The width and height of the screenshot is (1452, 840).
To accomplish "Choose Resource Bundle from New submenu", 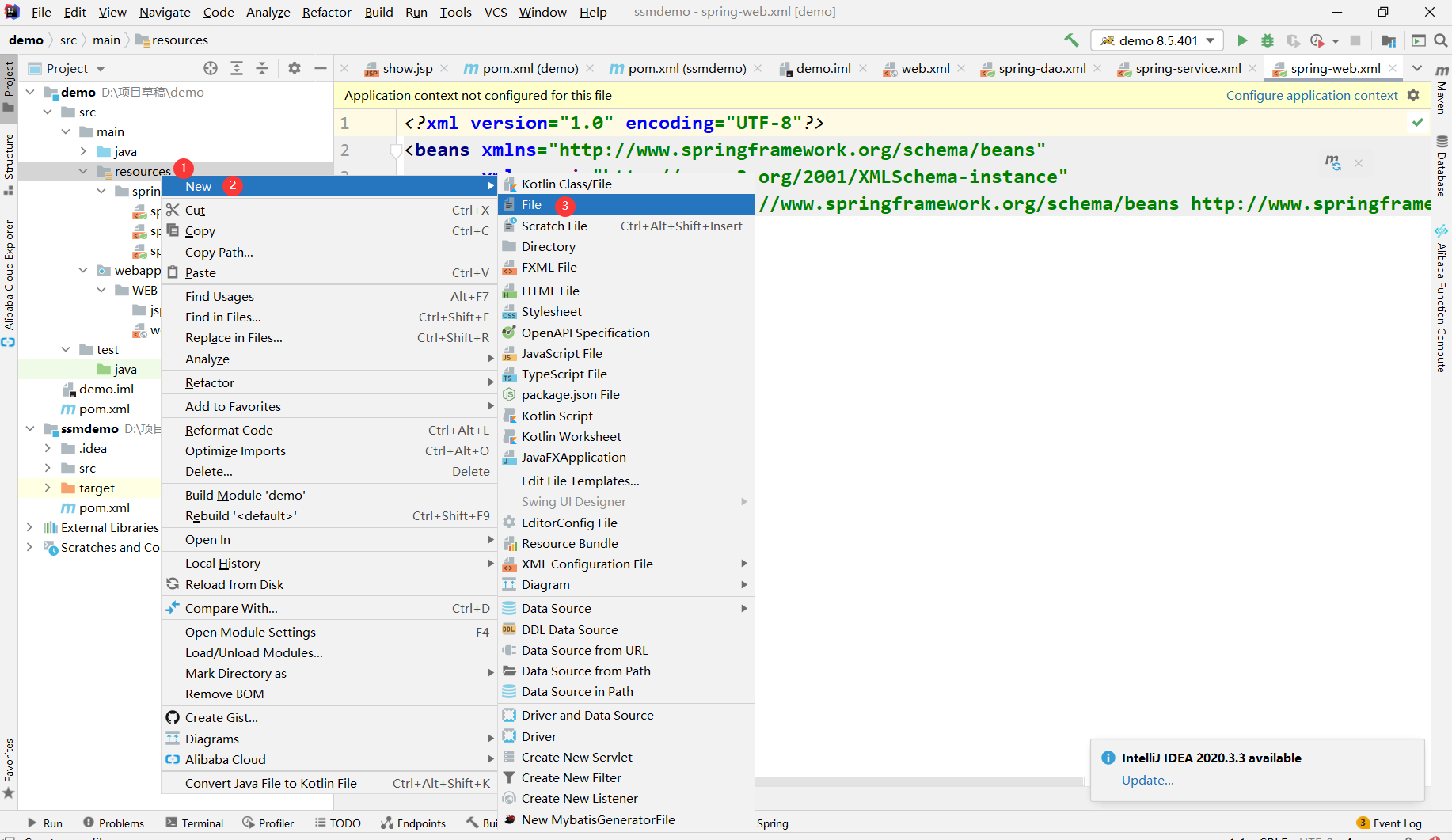I will tap(625, 543).
